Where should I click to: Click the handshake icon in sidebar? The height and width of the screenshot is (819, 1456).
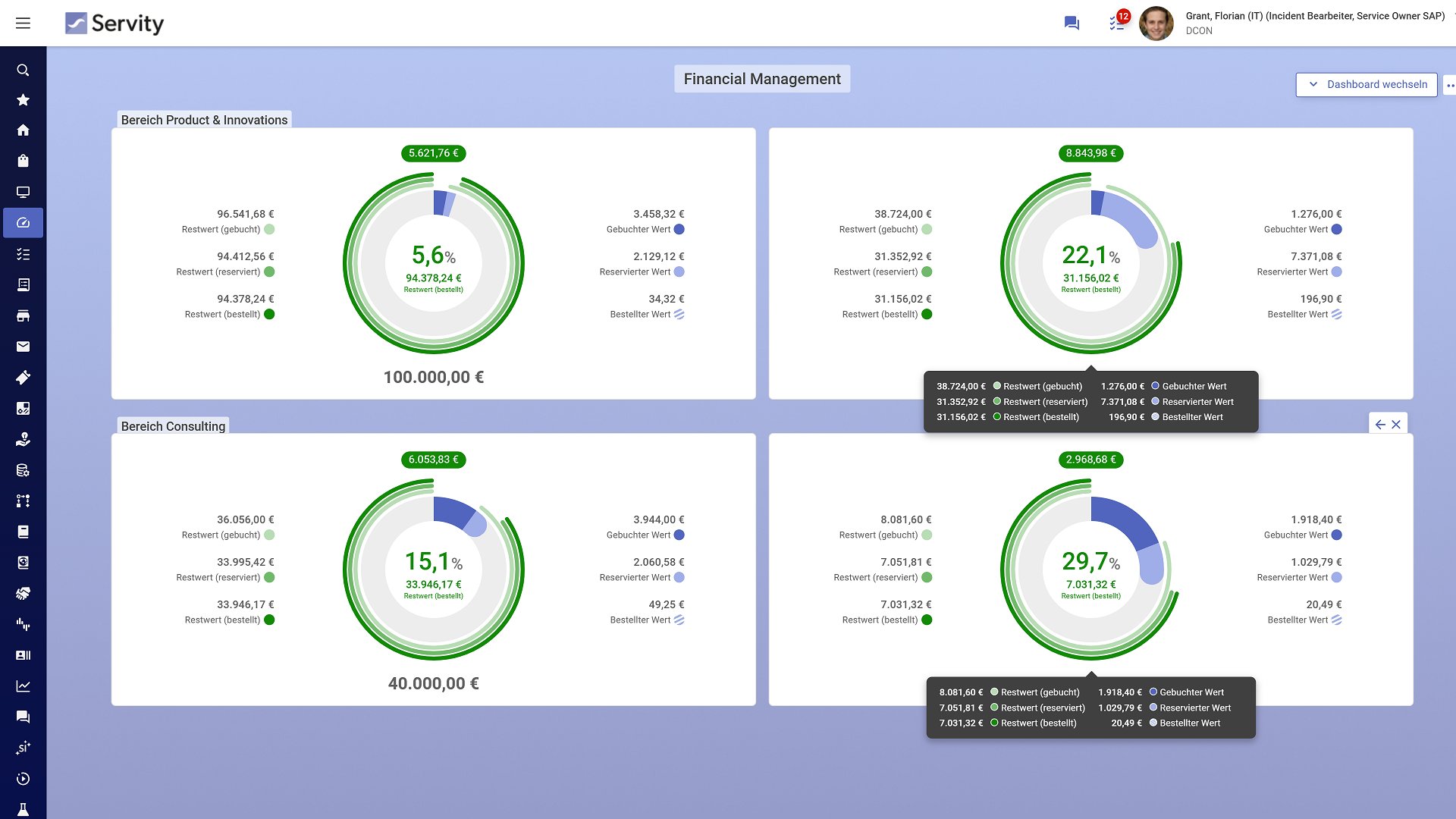(23, 594)
